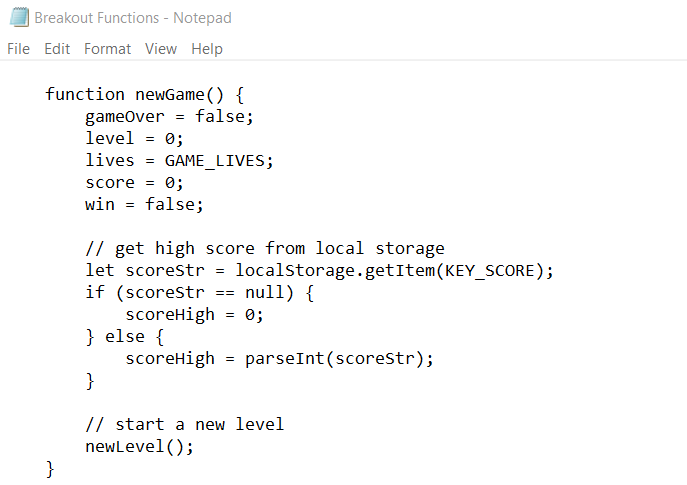Click the gameOver = false line
Viewport: 687px width, 485px height.
[169, 116]
